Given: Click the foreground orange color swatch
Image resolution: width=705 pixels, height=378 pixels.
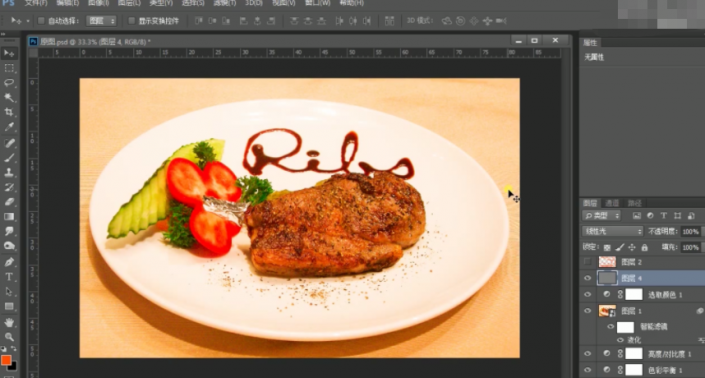Looking at the screenshot, I should pyautogui.click(x=6, y=360).
